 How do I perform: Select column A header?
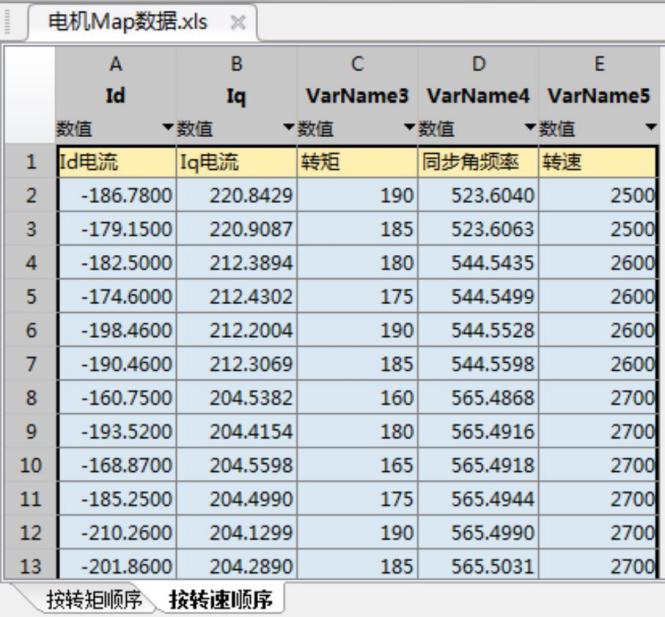click(x=116, y=65)
